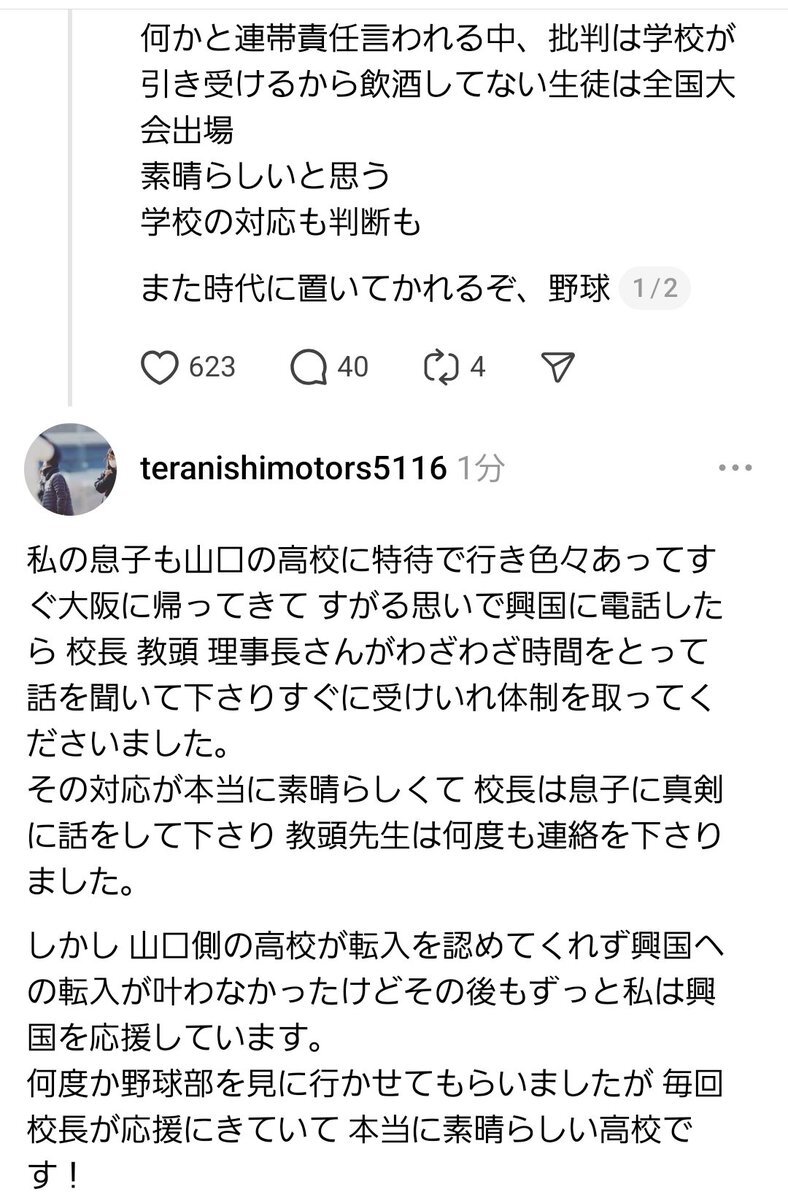
Task: Open teranishimotors5116's profile picture
Action: coord(70,469)
